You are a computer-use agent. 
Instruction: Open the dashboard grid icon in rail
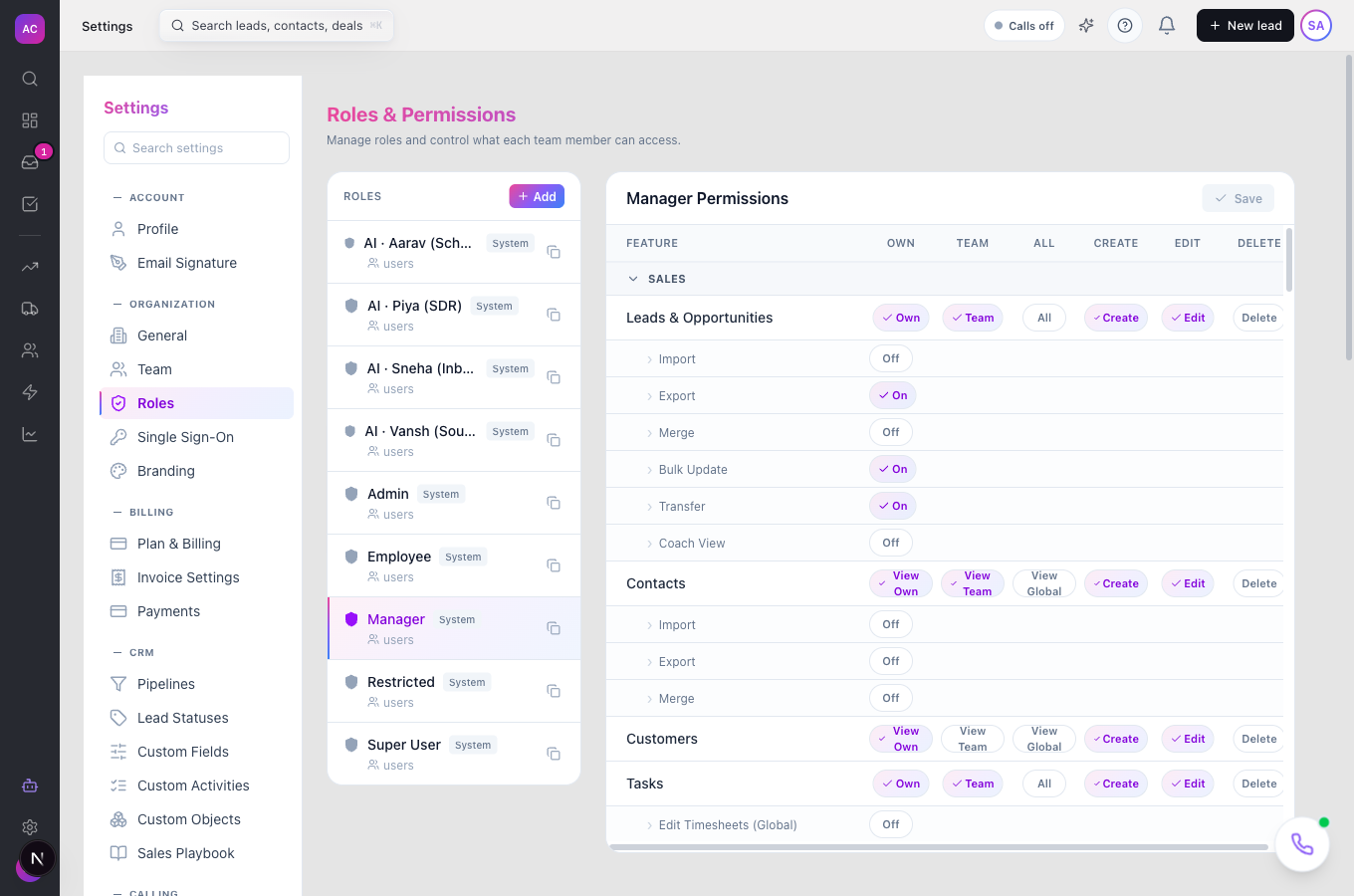[30, 120]
